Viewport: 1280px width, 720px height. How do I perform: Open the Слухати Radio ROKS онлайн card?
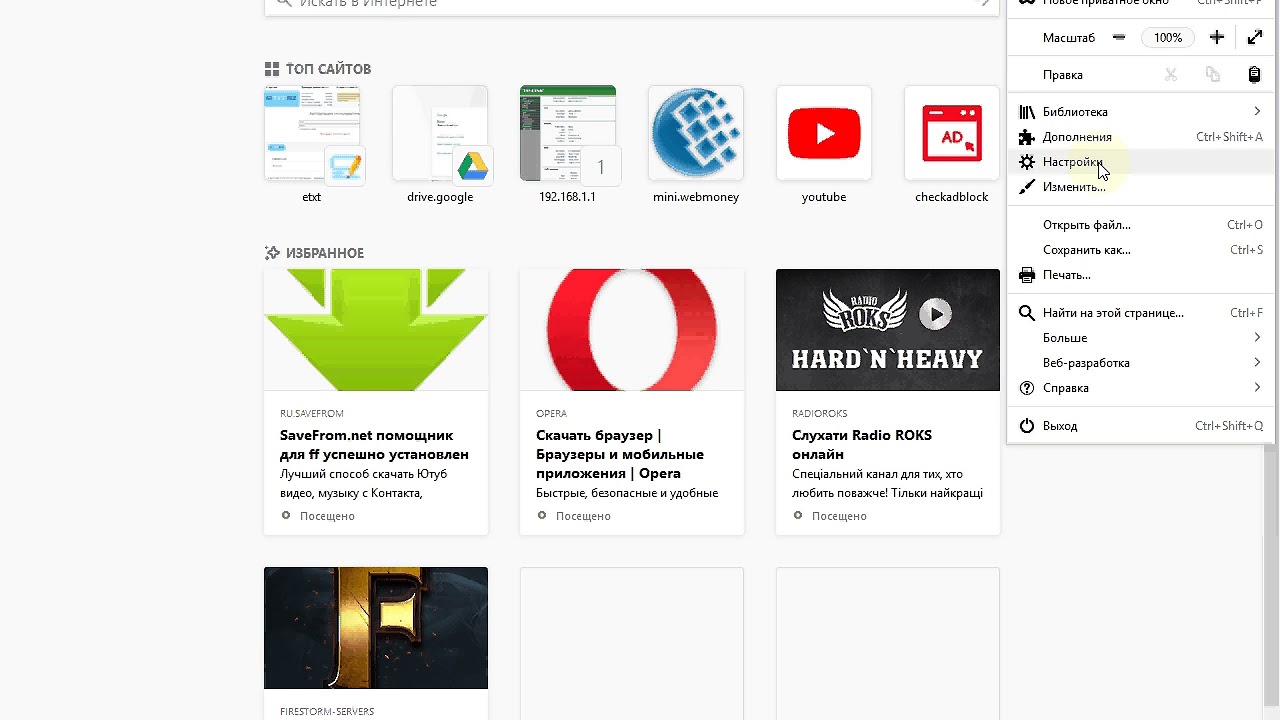pos(888,402)
